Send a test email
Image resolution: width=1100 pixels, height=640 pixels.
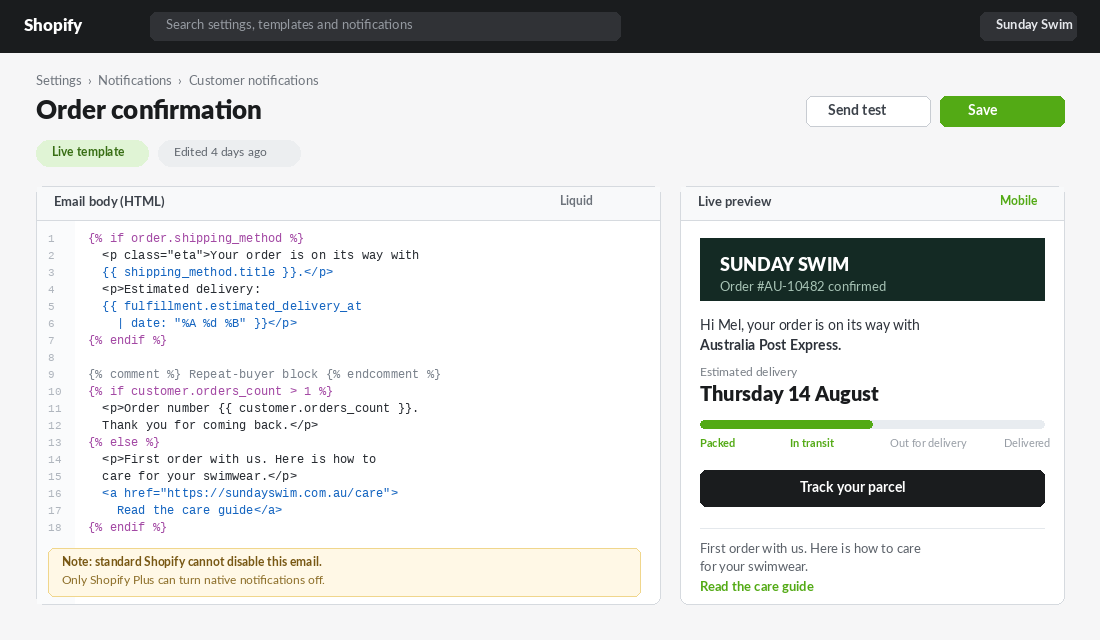(868, 111)
